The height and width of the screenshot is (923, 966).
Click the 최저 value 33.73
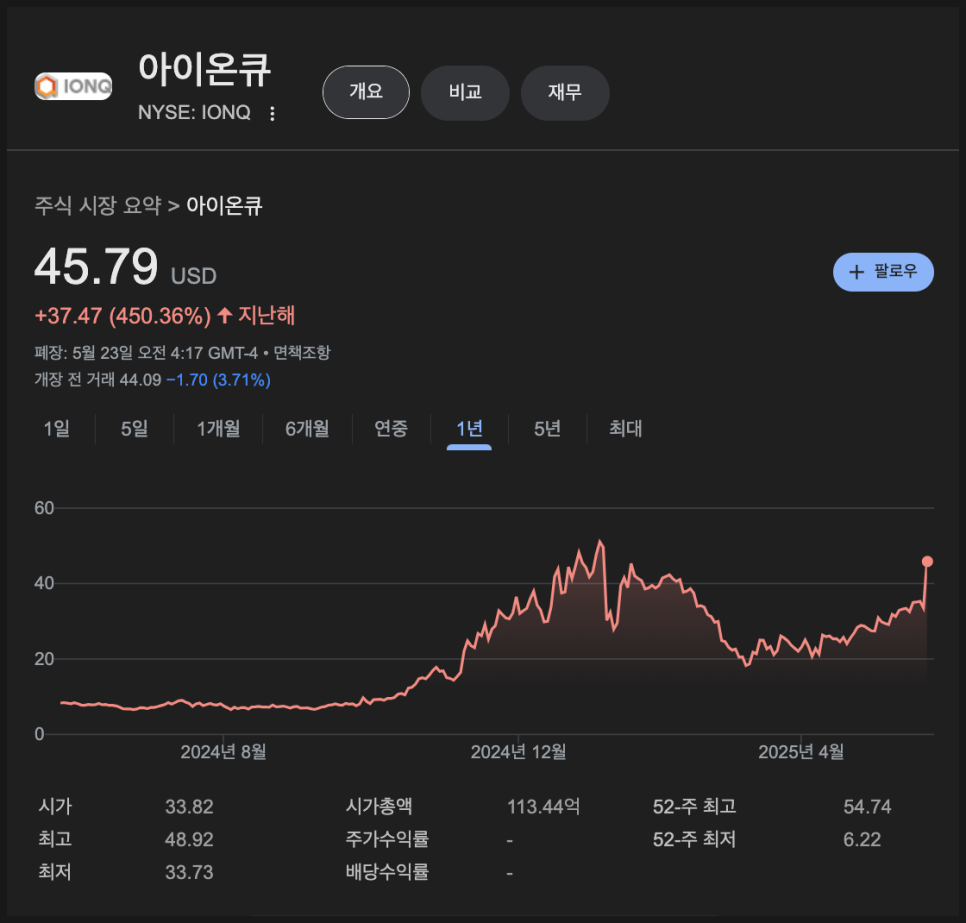click(189, 872)
